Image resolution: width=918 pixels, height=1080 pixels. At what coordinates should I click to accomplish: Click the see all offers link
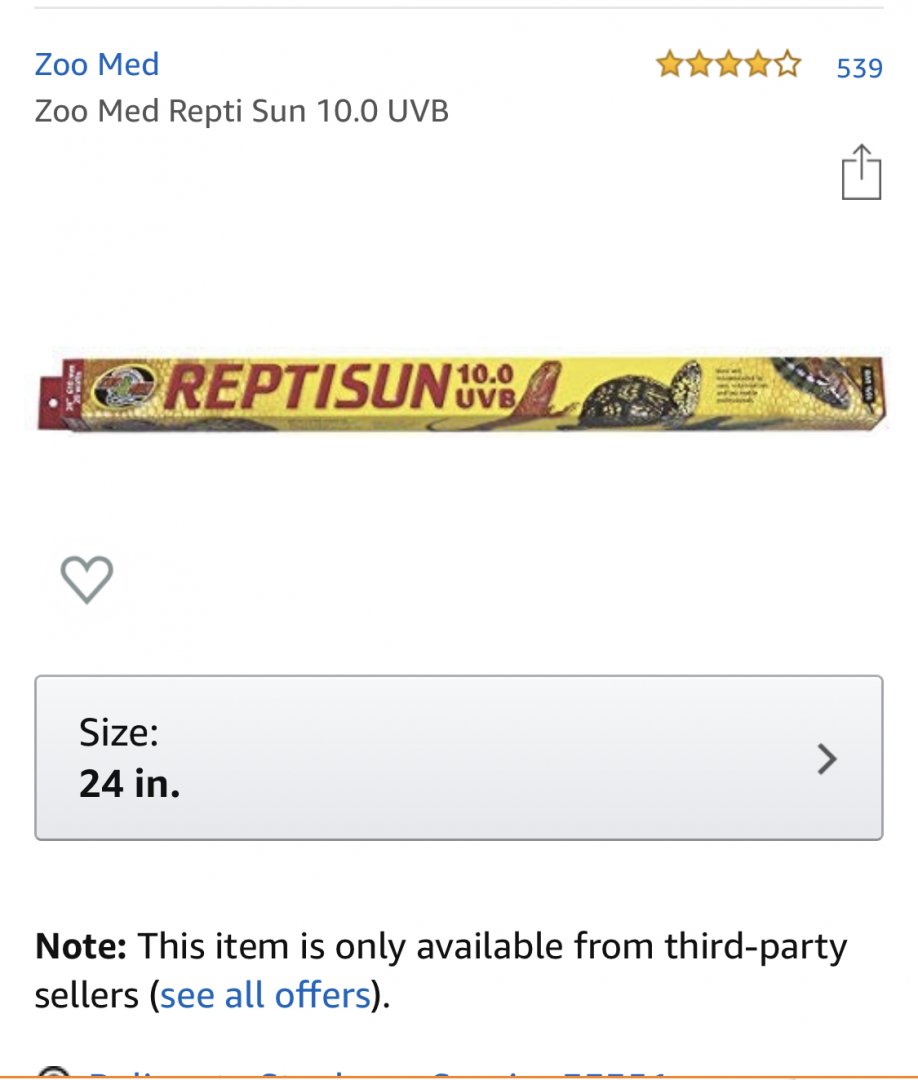265,995
